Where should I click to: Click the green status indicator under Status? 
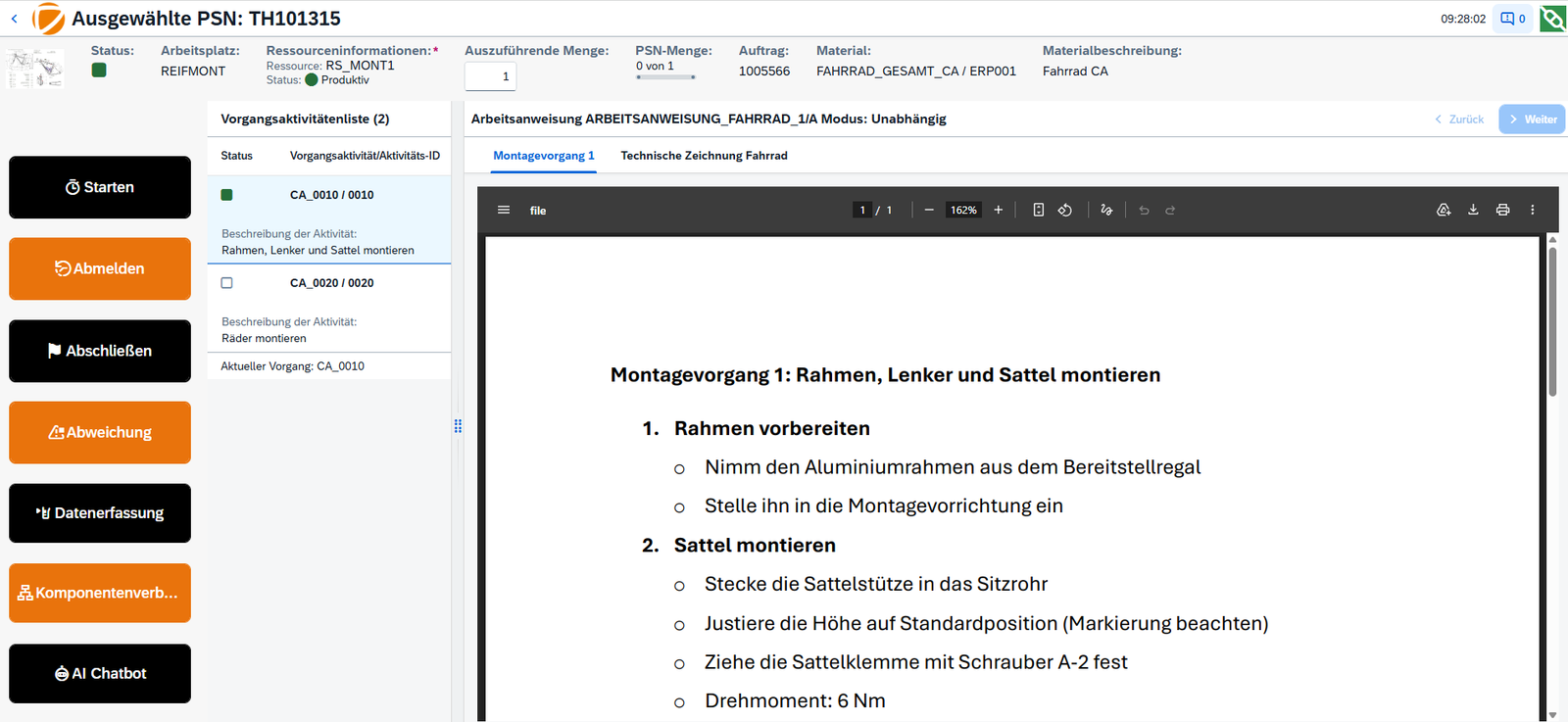(x=99, y=70)
